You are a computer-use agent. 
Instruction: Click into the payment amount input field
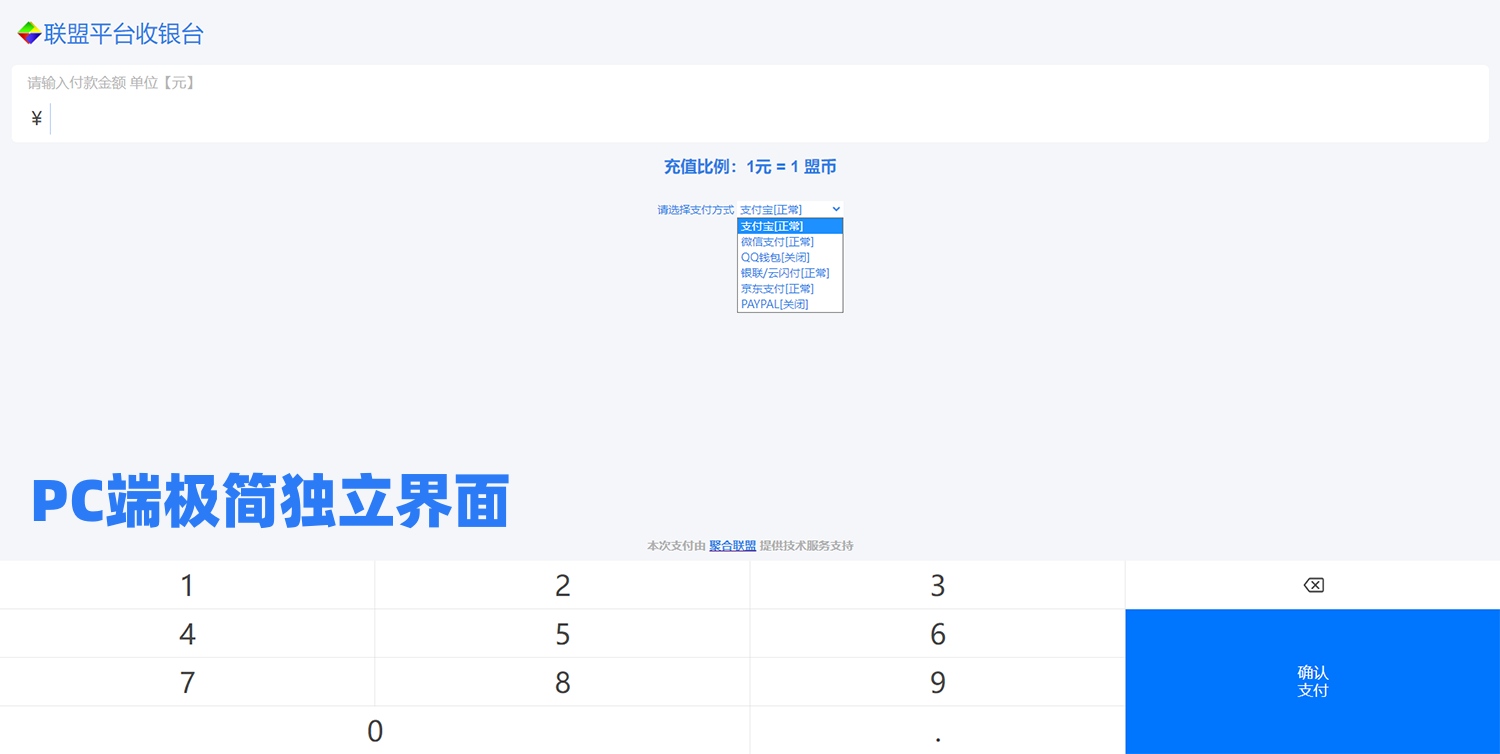(760, 119)
